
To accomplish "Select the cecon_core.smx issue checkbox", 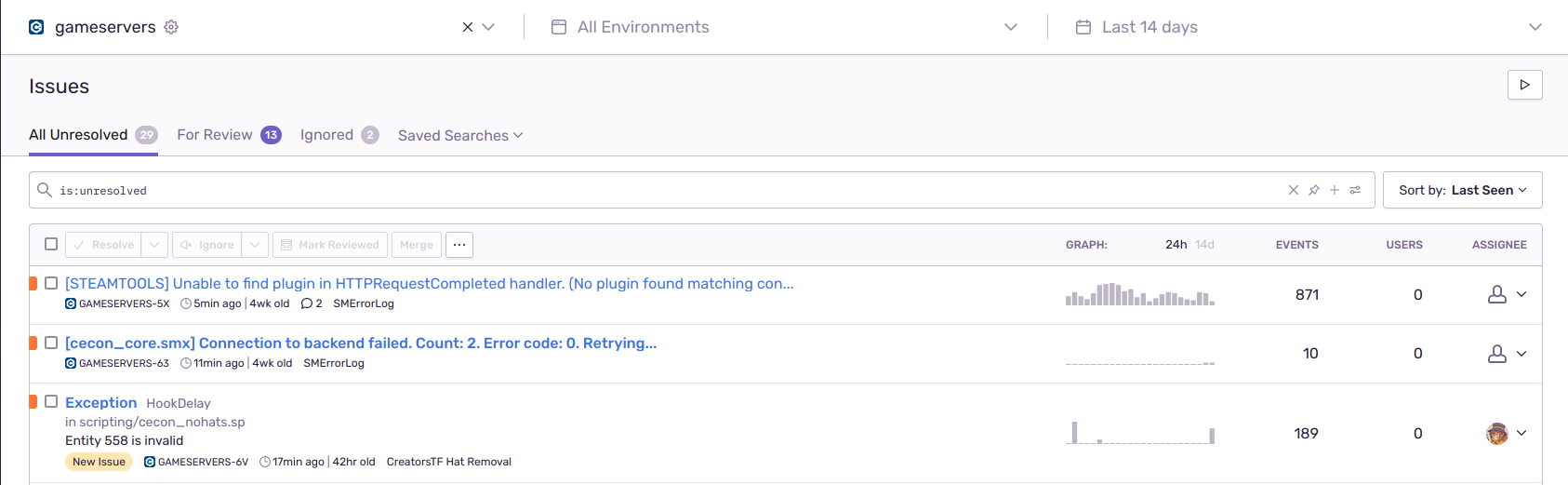I will pos(51,343).
